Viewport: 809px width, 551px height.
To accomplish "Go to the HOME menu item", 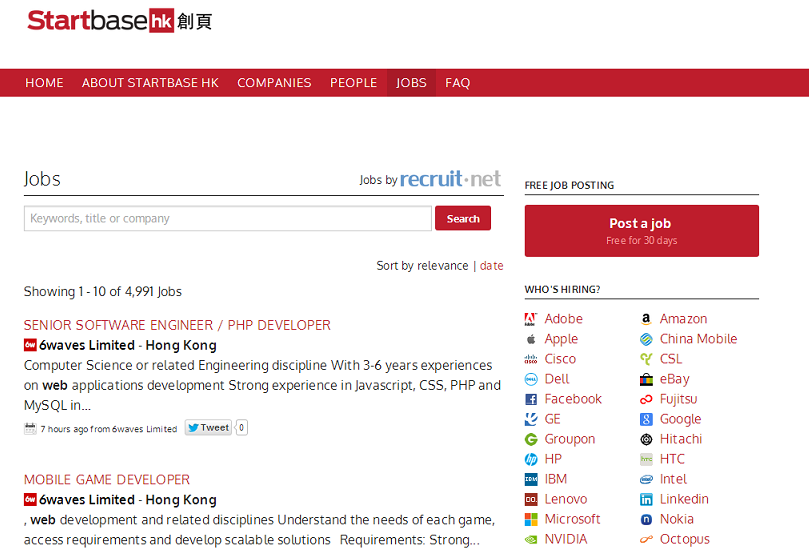I will 44,83.
